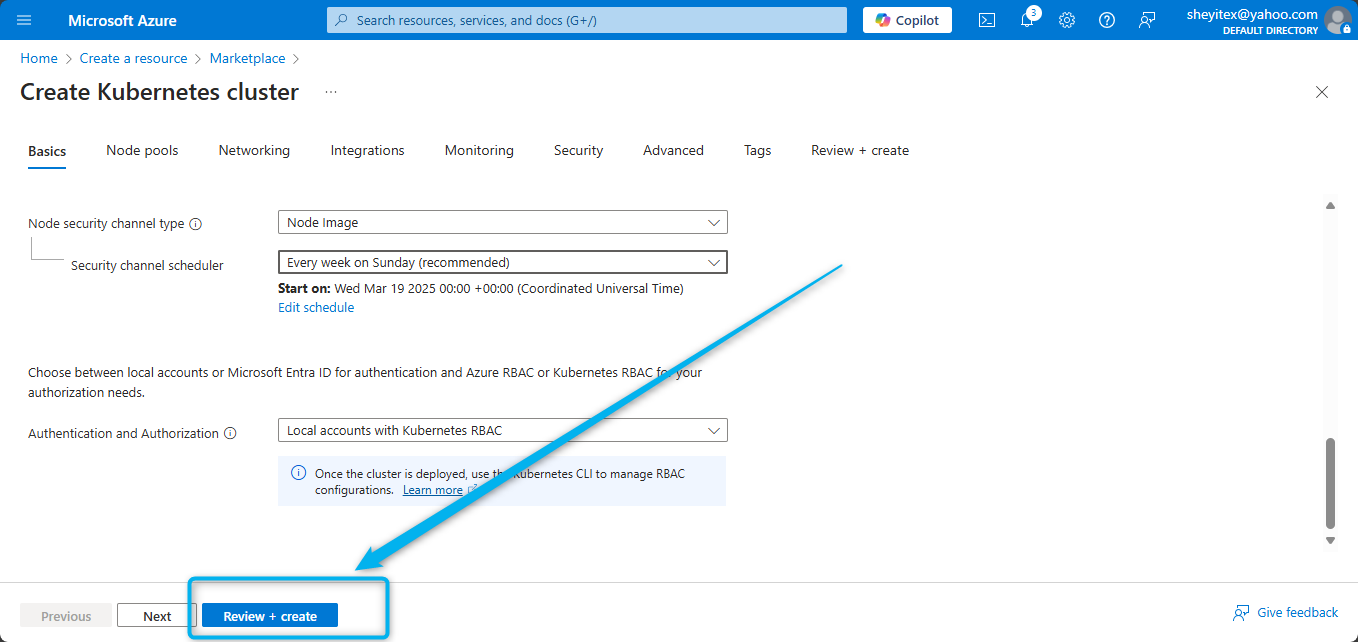Click the Next button
The width and height of the screenshot is (1358, 642).
[x=157, y=616]
